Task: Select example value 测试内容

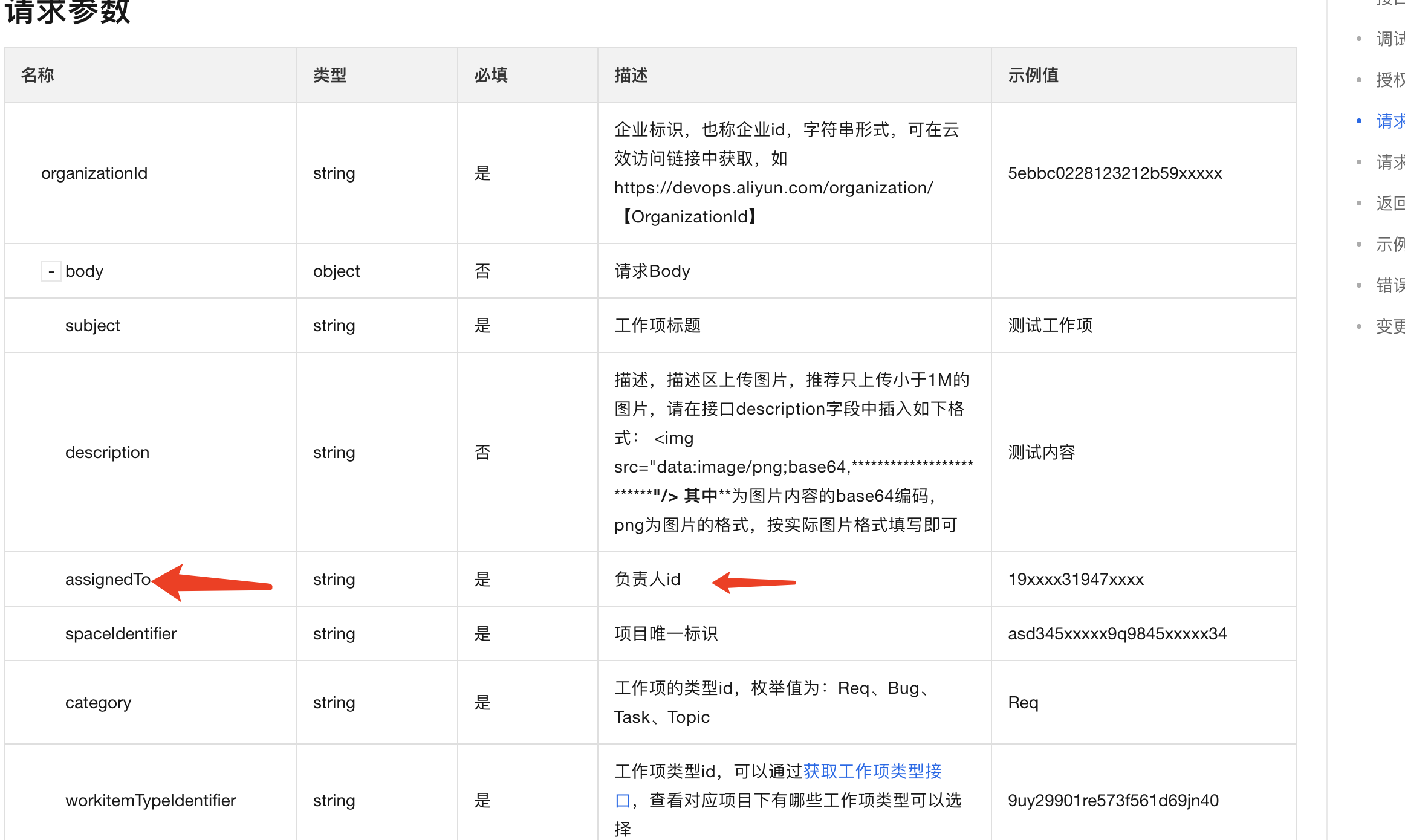Action: 1042,453
